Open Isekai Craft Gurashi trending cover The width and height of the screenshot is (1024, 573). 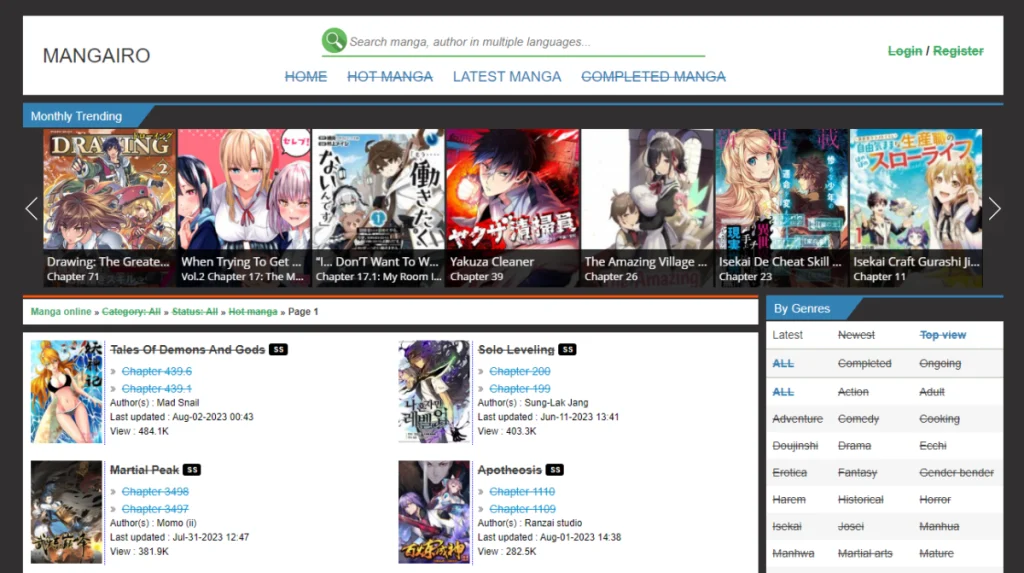click(x=916, y=208)
